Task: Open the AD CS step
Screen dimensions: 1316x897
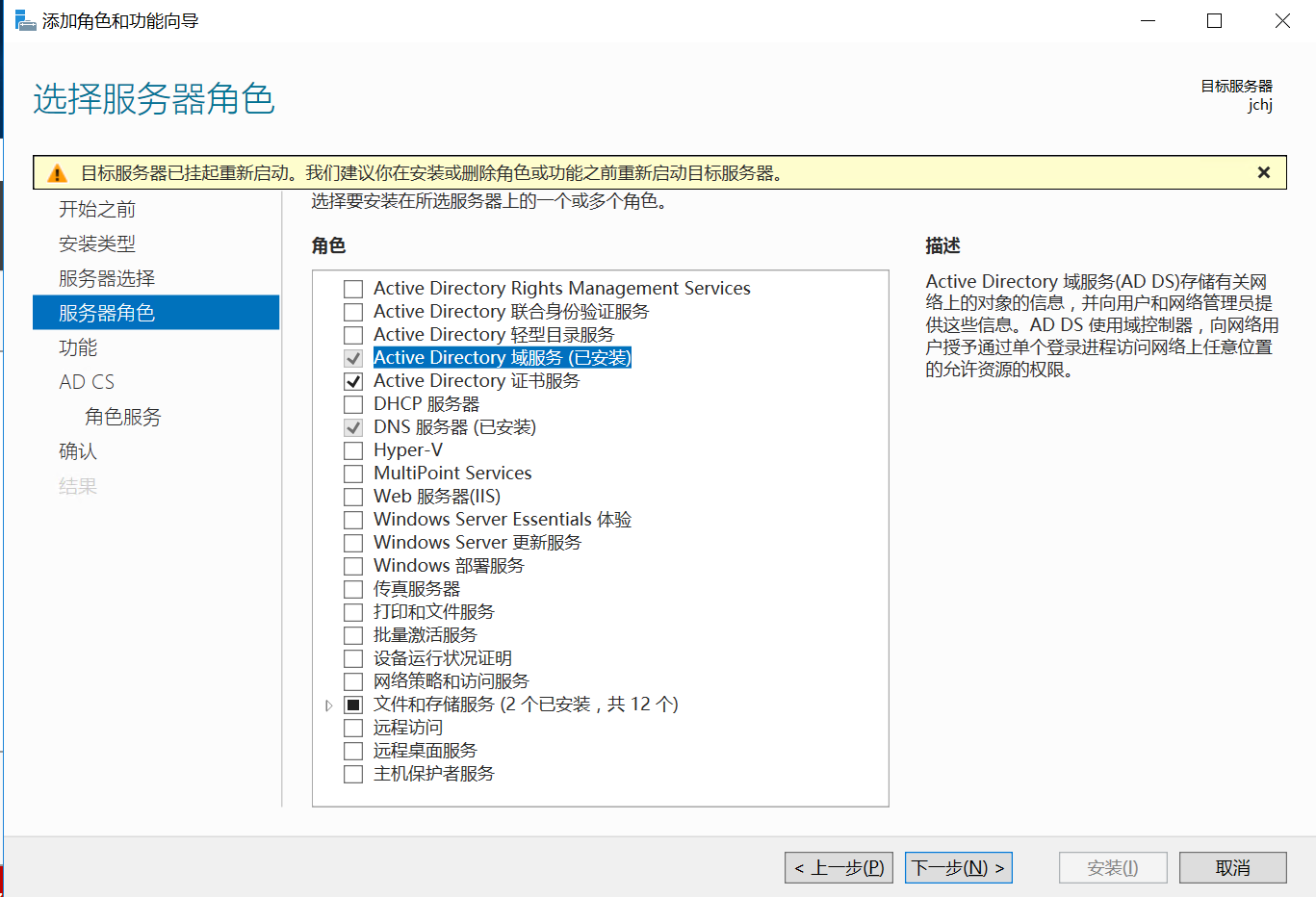Action: coord(87,382)
